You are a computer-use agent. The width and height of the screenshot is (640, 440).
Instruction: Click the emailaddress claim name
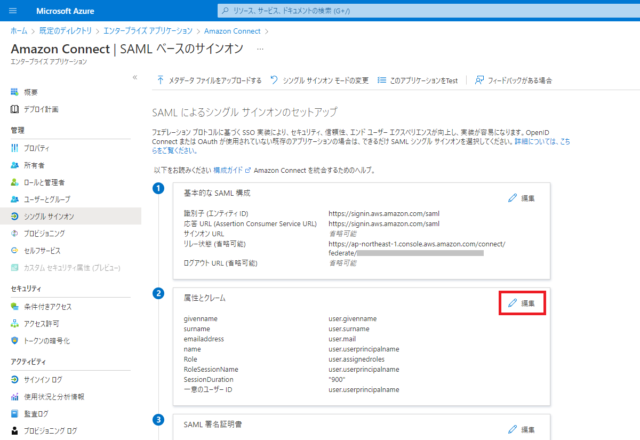(x=204, y=339)
